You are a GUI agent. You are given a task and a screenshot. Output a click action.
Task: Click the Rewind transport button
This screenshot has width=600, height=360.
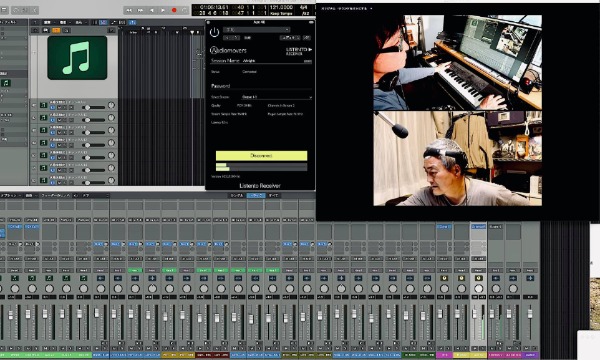pyautogui.click(x=129, y=10)
